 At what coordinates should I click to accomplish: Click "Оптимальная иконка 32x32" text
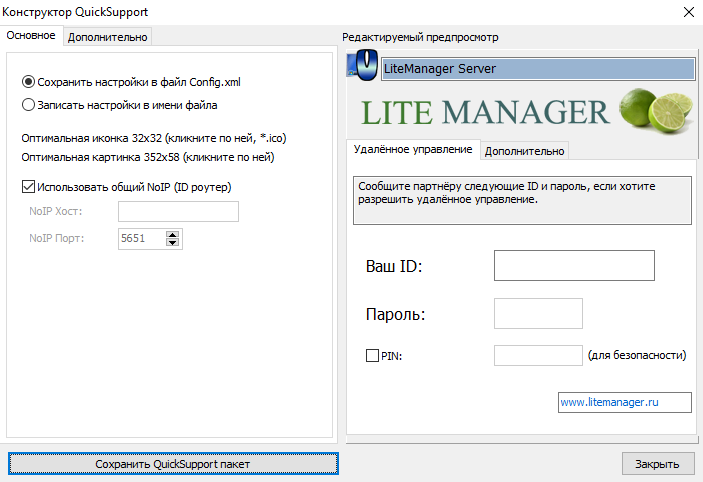click(154, 138)
